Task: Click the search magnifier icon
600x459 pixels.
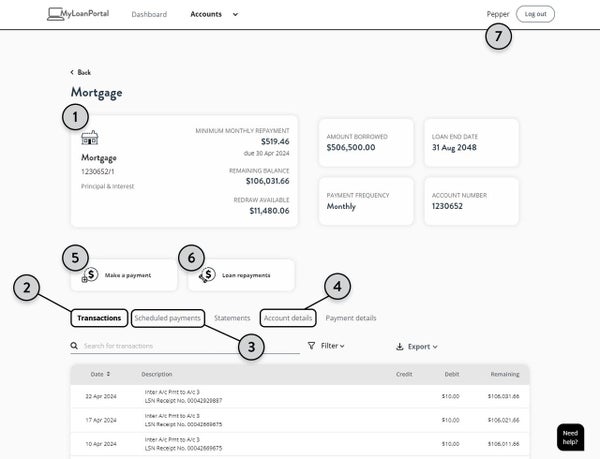Action: tap(74, 346)
